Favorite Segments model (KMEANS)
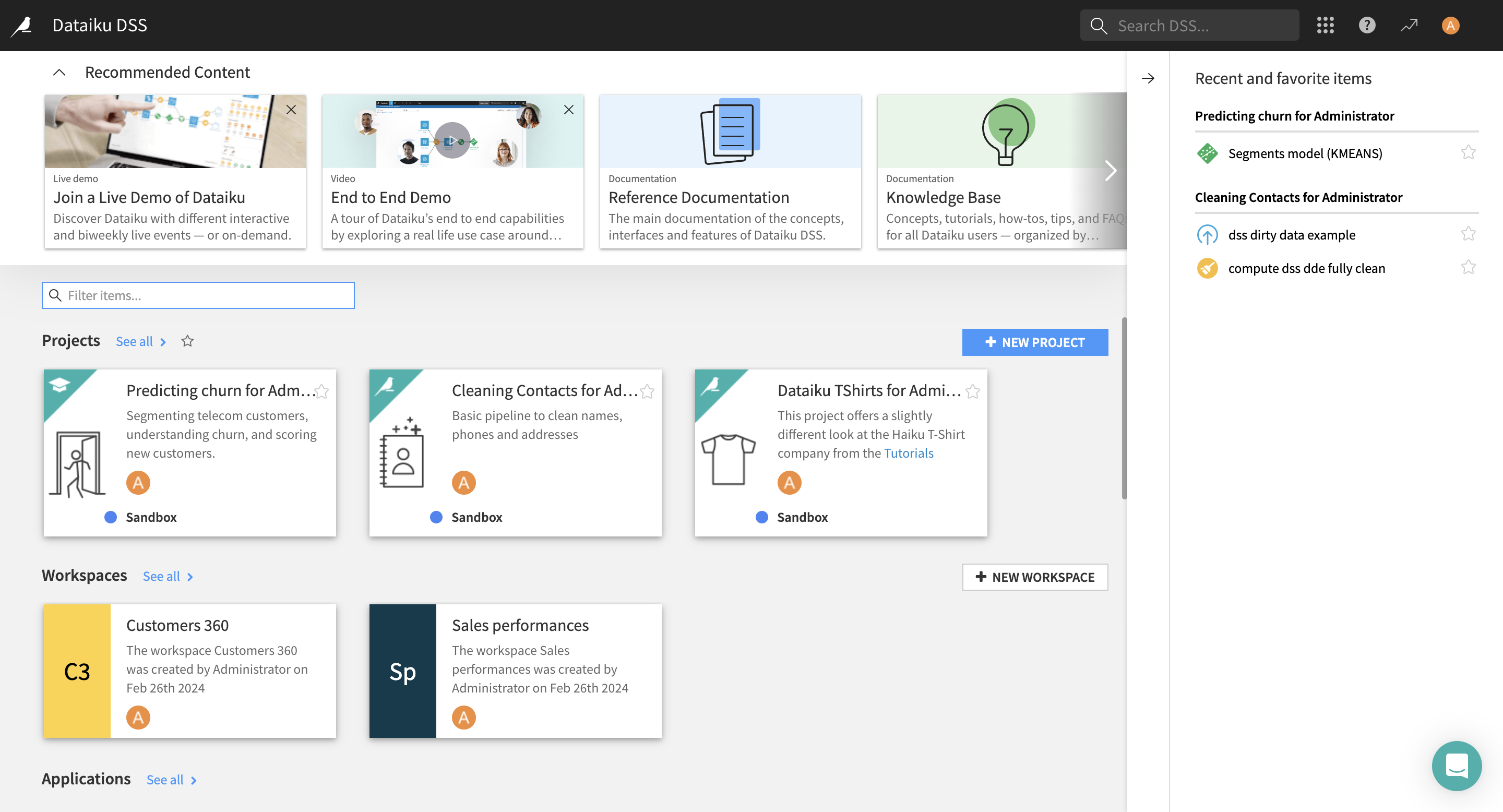 pyautogui.click(x=1469, y=153)
